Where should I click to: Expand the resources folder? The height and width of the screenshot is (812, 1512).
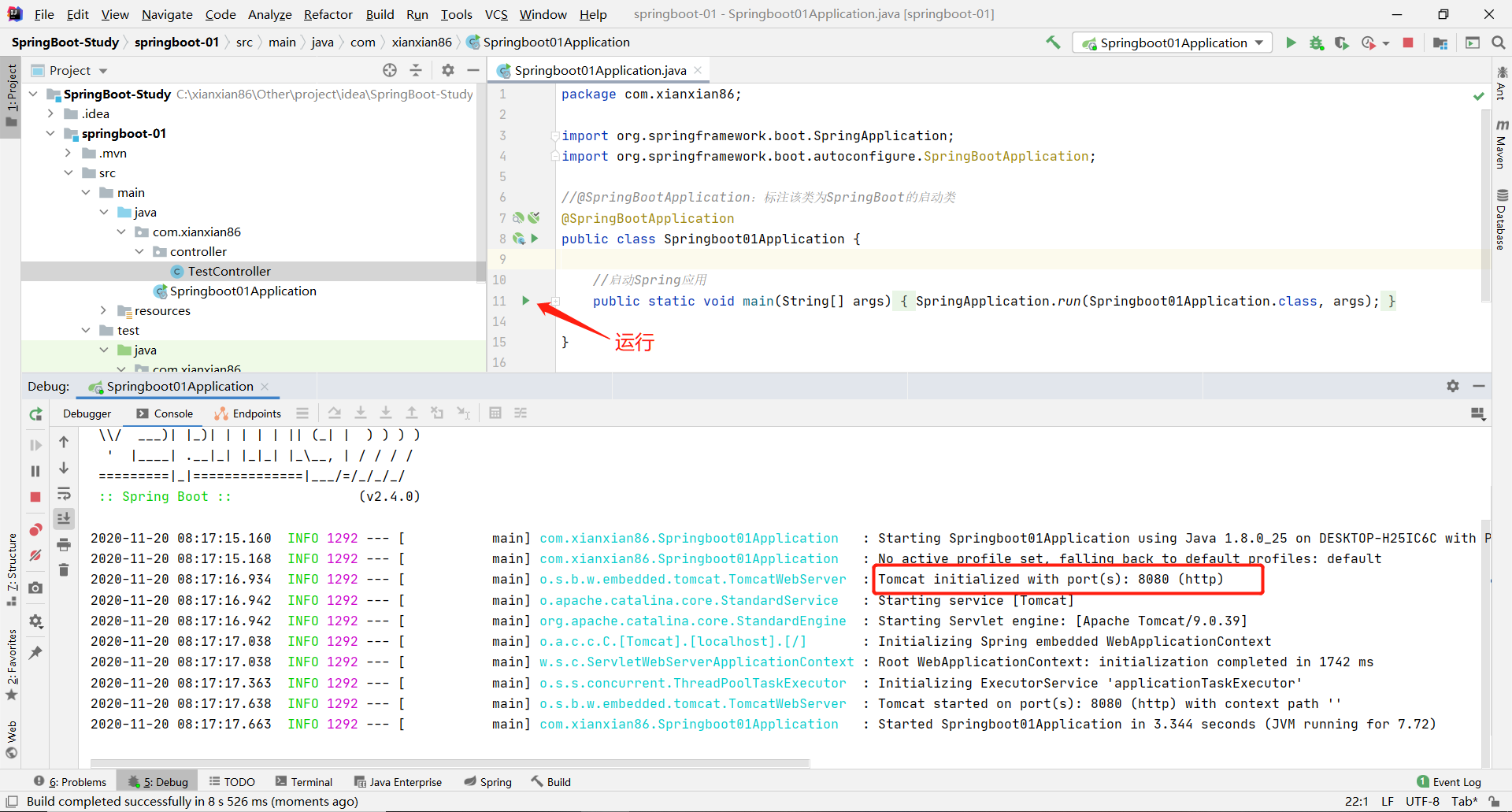(103, 310)
